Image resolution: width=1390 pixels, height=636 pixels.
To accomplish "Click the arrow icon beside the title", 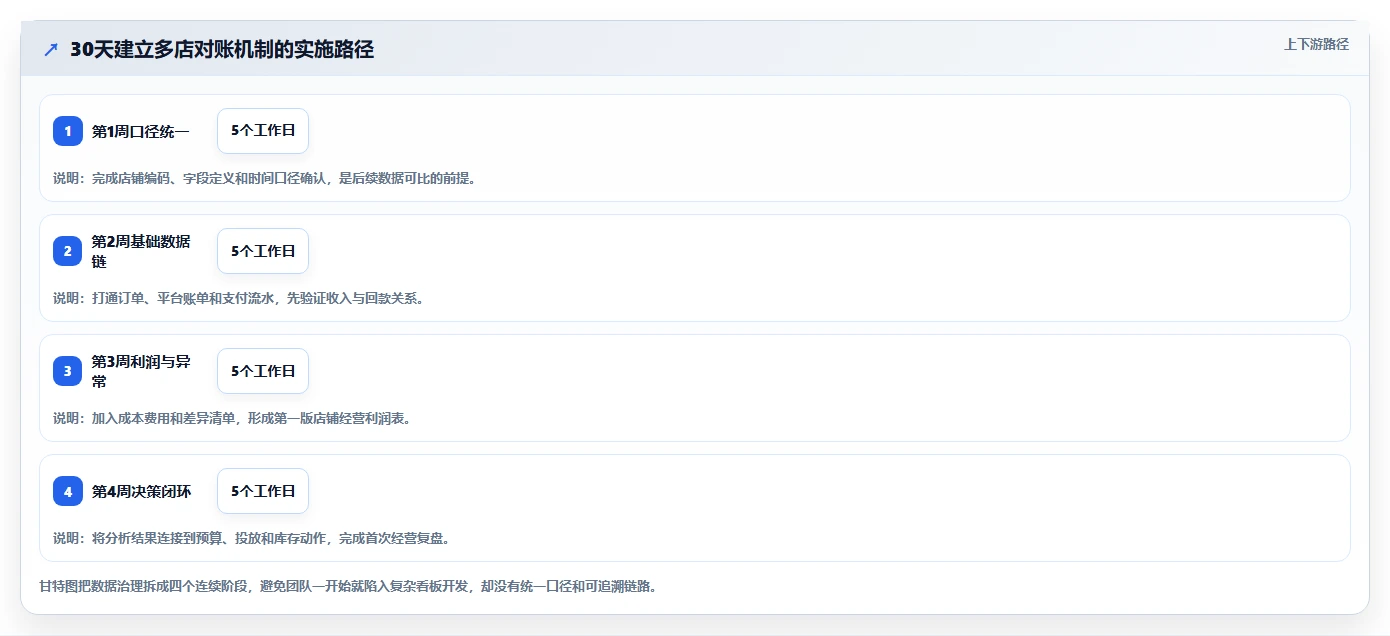I will click(50, 49).
